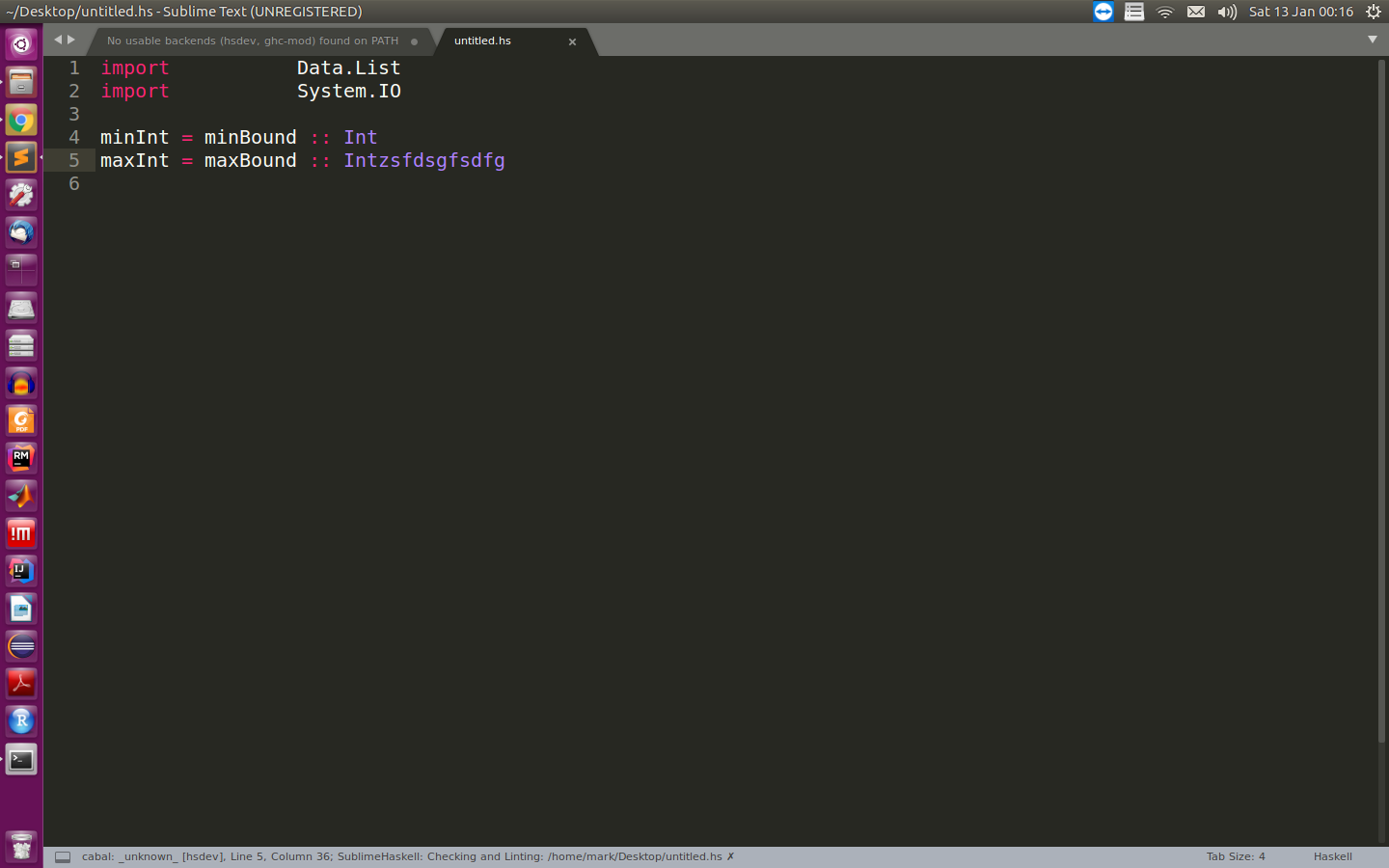Open the clock showing Sat 13 Jan 00:16
Screen dimensions: 1389x868
[x=1301, y=12]
